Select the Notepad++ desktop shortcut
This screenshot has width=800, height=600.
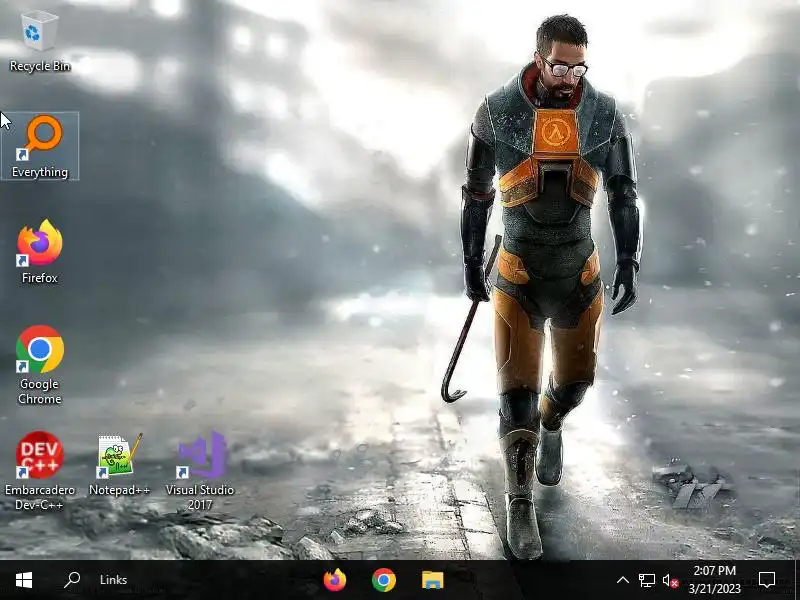119,463
